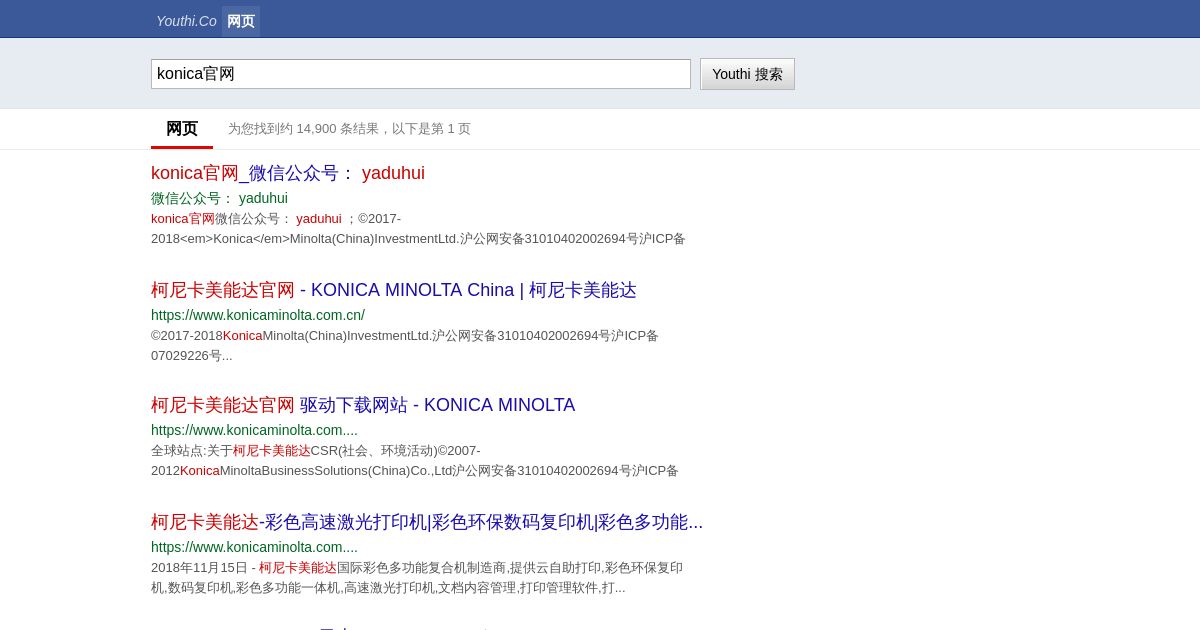Viewport: 1200px width, 630px height.
Task: Select the 网页 results tab under search
Action: coord(182,129)
